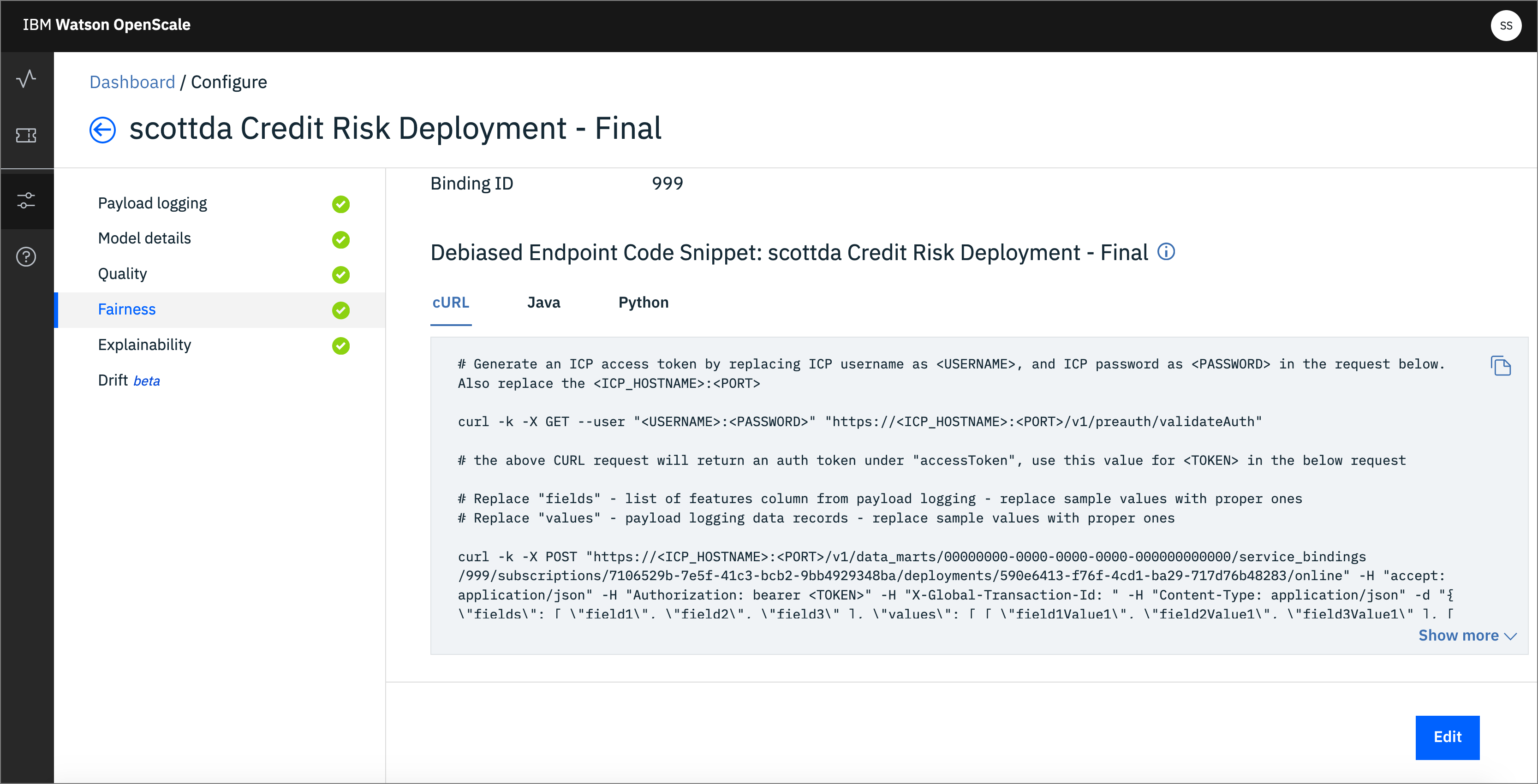Toggle the Payload logging green checkmark
Viewport: 1538px width, 784px height.
[339, 204]
